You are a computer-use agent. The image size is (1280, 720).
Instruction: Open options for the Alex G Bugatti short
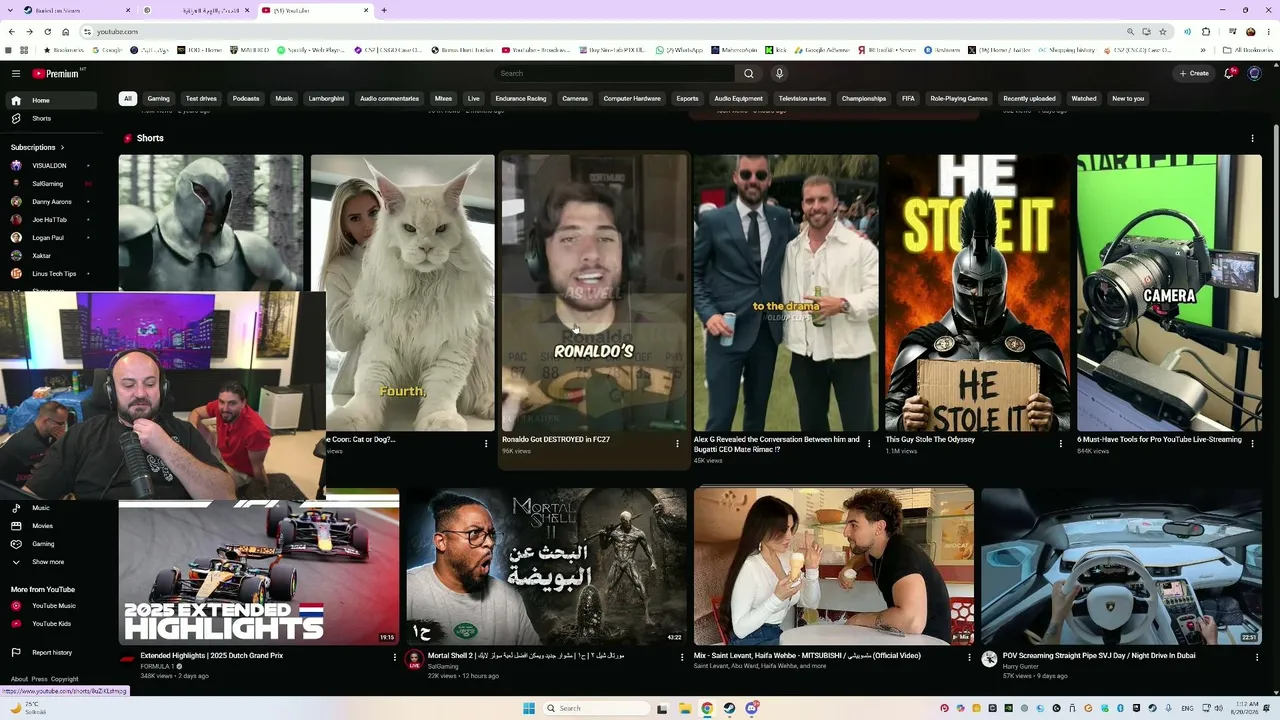tap(869, 443)
